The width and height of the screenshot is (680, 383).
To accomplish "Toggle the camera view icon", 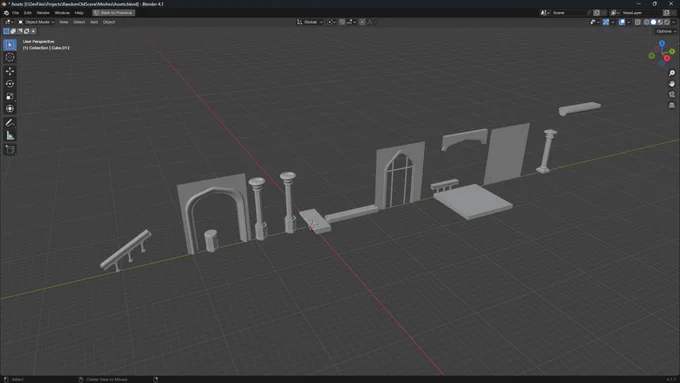I will (672, 95).
